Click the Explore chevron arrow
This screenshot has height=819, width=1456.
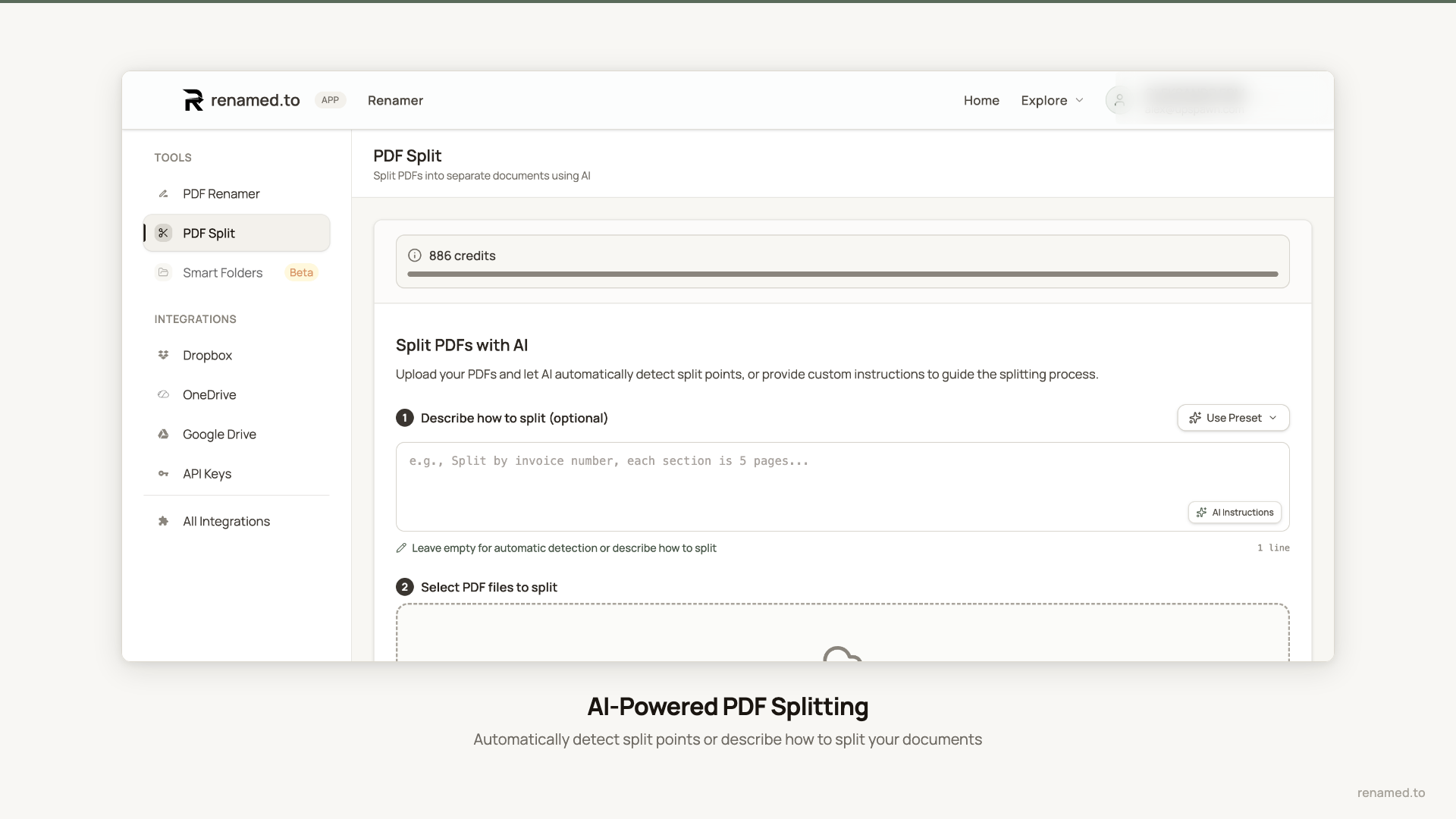pos(1080,100)
